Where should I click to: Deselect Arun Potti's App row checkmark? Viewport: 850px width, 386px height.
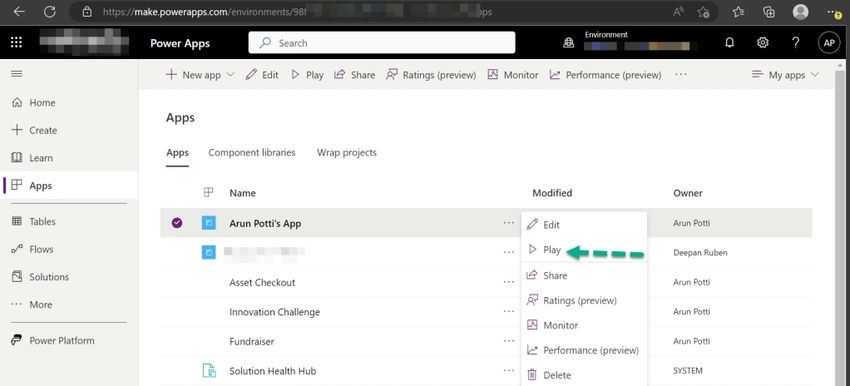[x=177, y=223]
